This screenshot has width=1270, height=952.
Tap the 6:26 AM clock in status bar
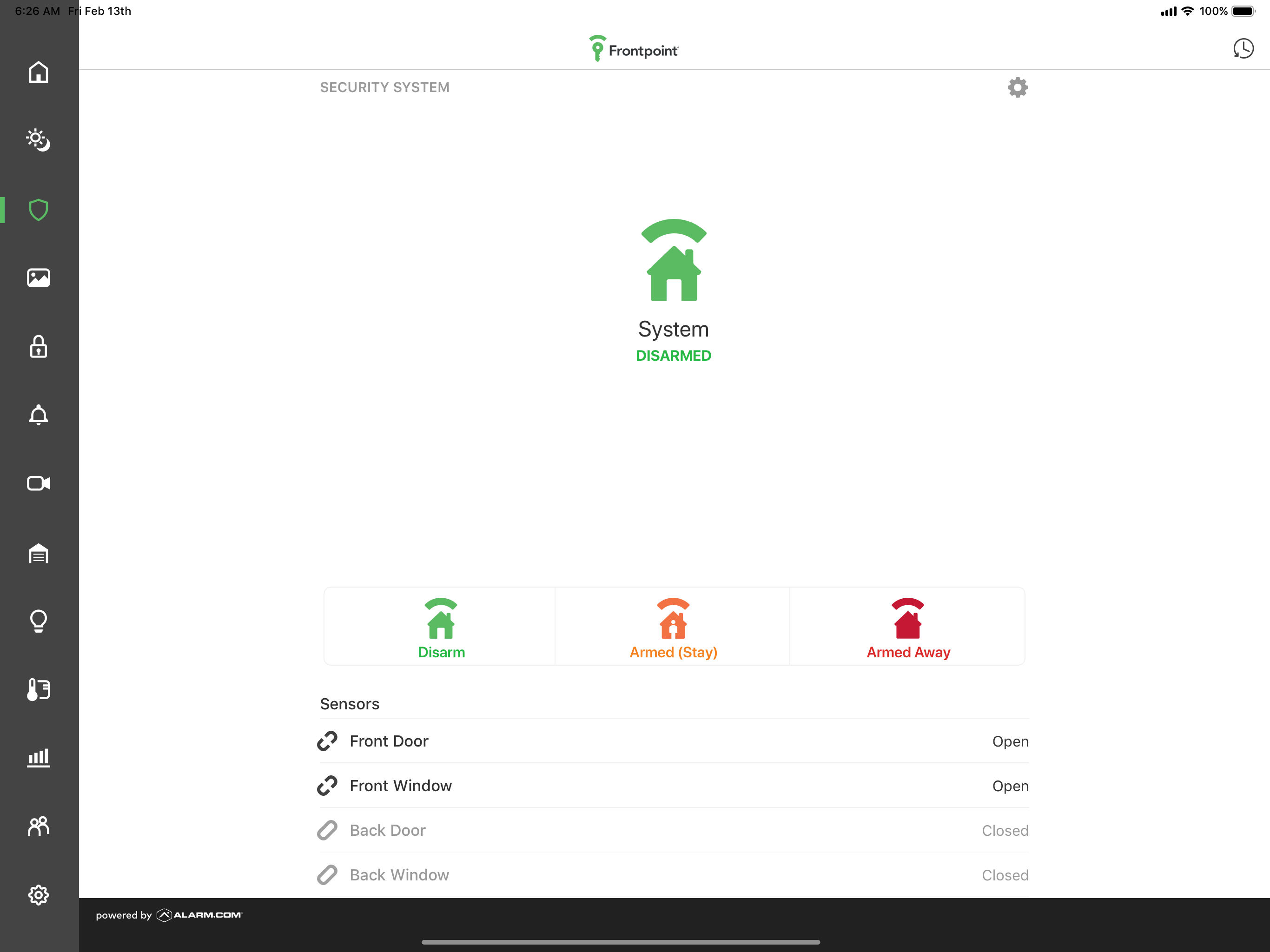[37, 11]
